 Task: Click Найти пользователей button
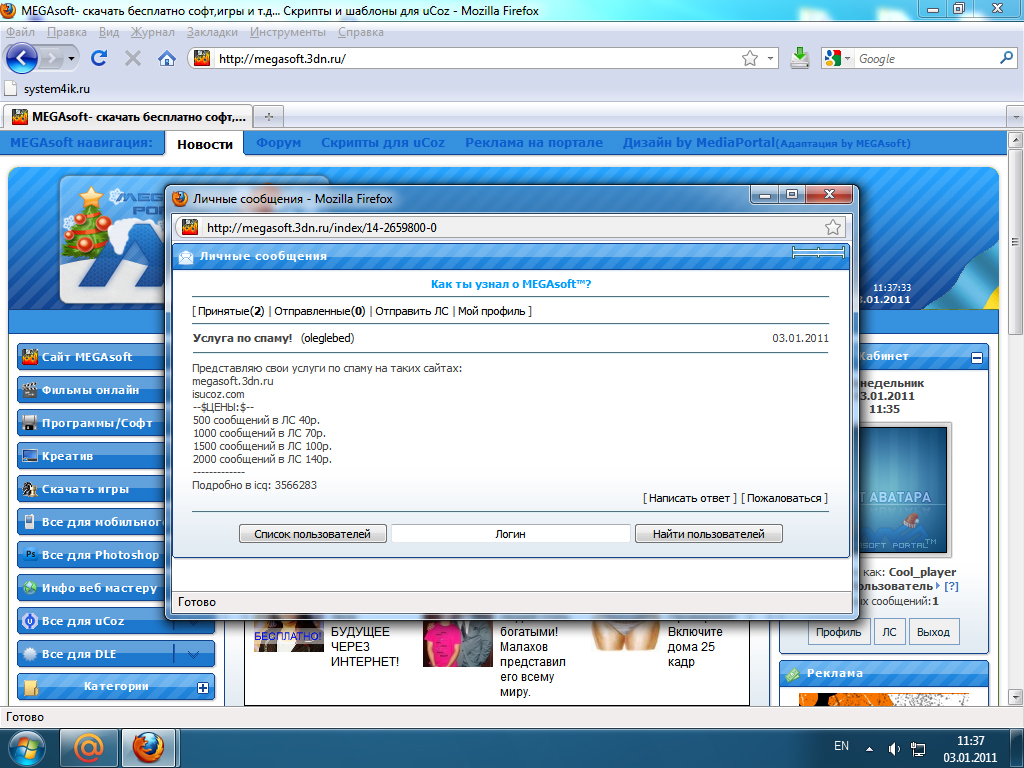(x=709, y=534)
